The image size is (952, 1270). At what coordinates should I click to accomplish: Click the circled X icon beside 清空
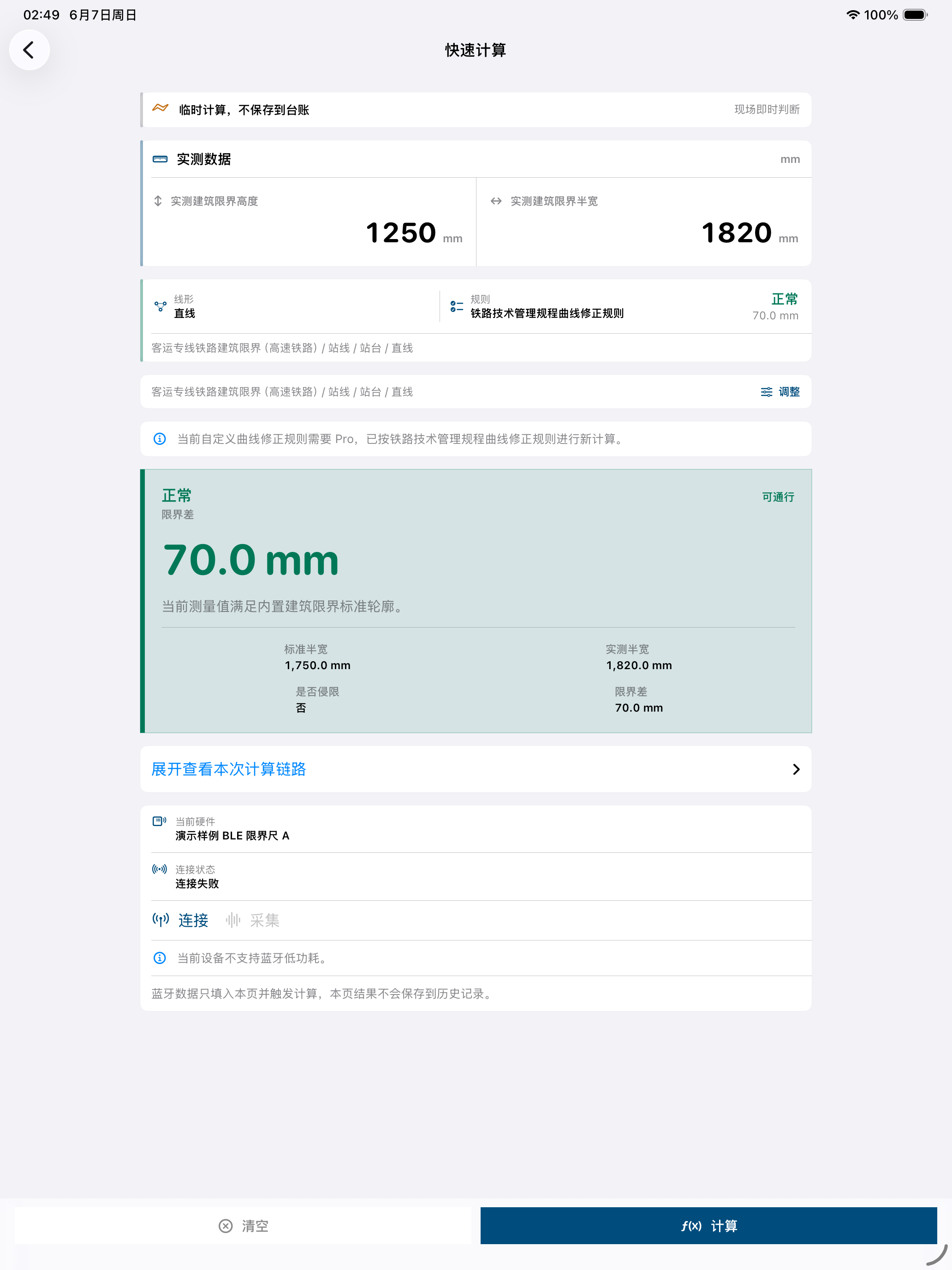click(226, 1226)
